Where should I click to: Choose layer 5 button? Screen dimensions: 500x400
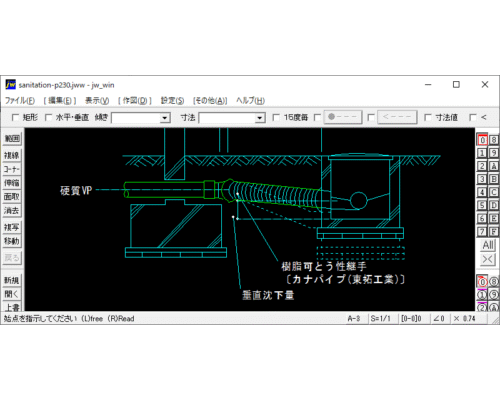point(482,205)
